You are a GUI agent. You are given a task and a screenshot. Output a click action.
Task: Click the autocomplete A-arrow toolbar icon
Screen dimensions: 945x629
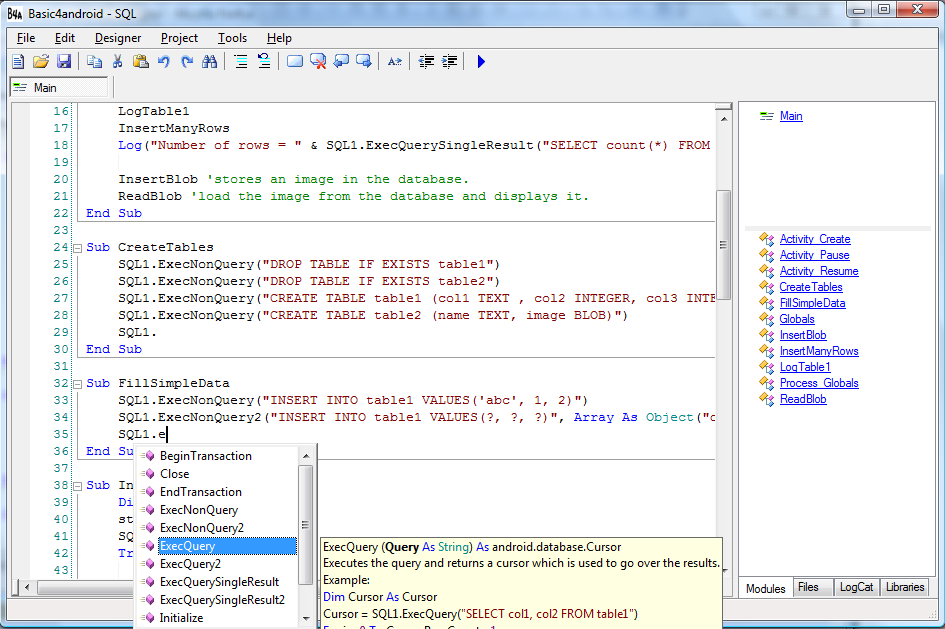[x=395, y=61]
